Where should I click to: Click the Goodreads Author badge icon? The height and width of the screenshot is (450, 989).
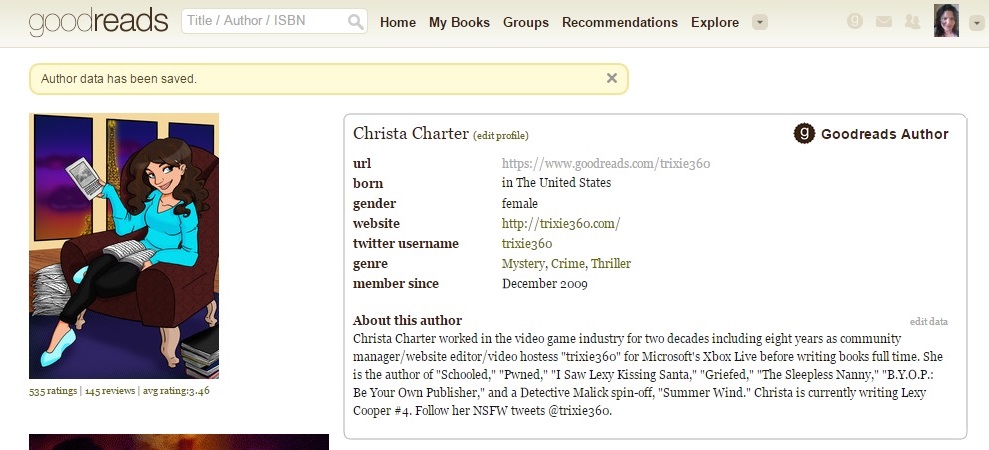coord(804,134)
